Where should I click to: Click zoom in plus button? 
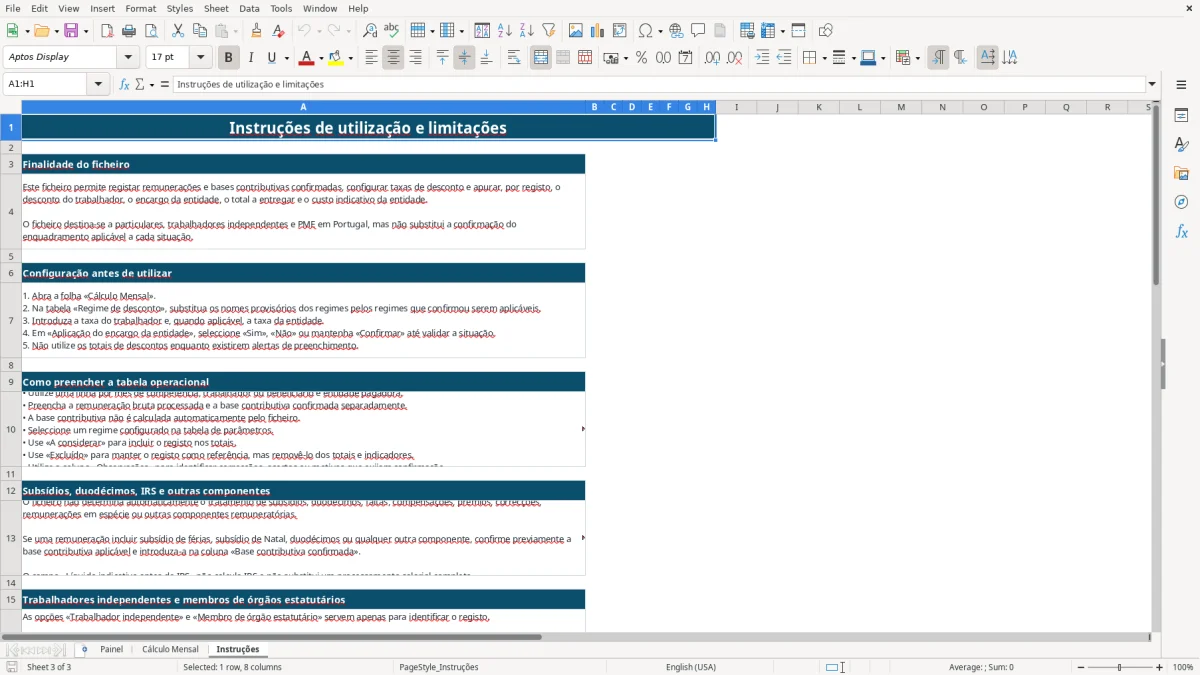point(1159,667)
